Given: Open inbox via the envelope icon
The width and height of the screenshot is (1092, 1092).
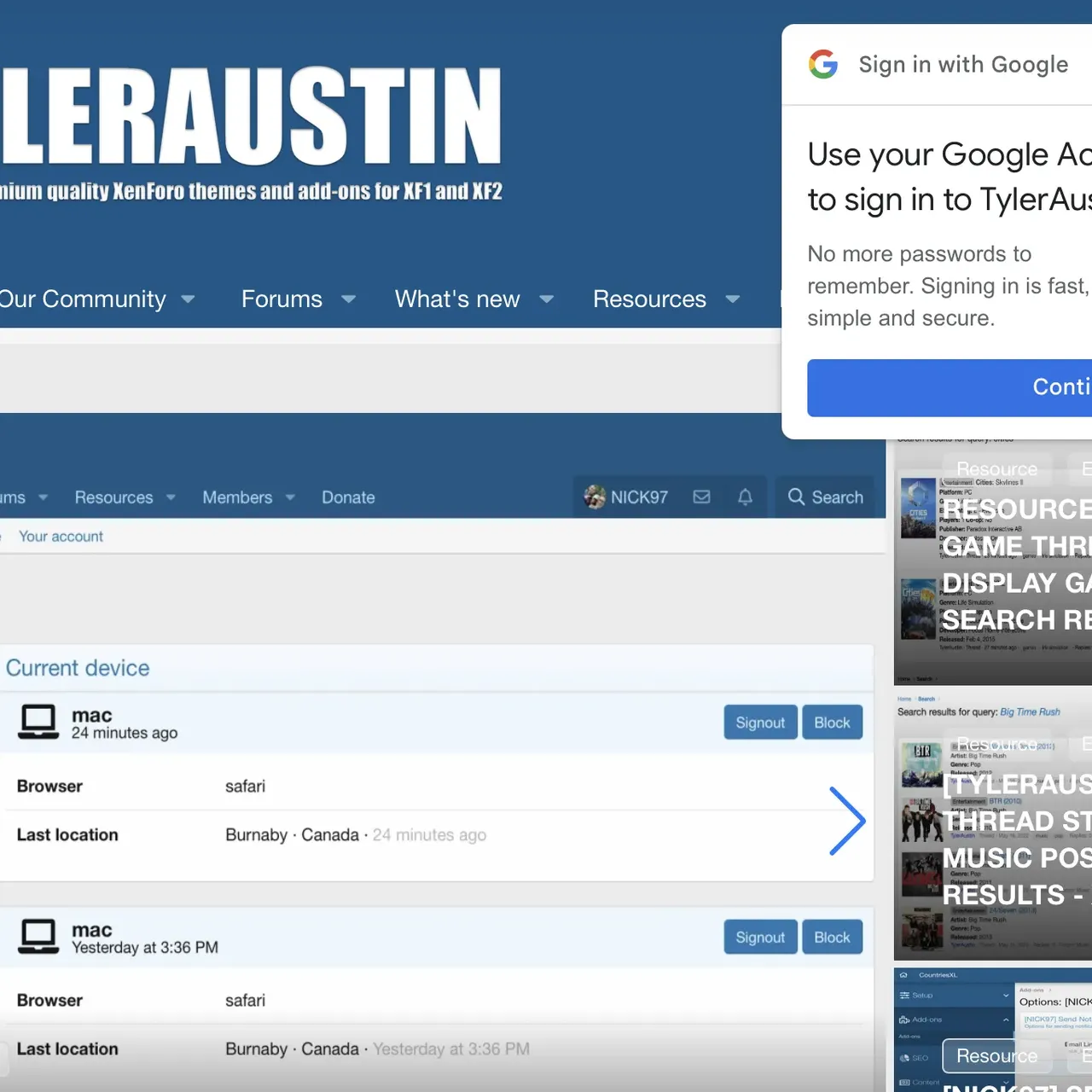Looking at the screenshot, I should click(701, 497).
